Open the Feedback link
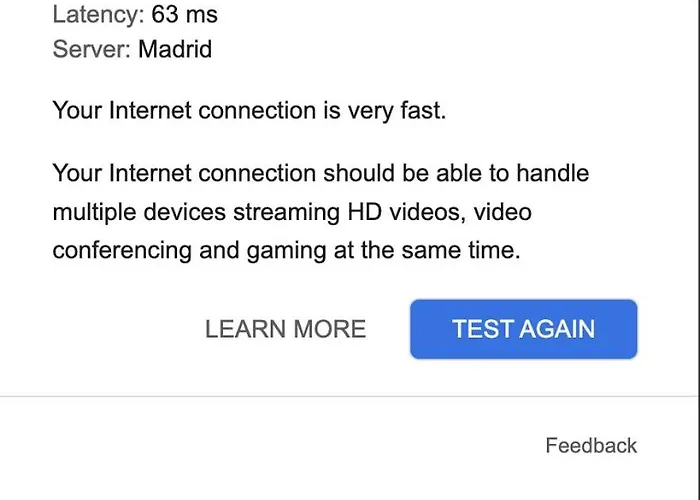Image resolution: width=700 pixels, height=500 pixels. [x=591, y=446]
